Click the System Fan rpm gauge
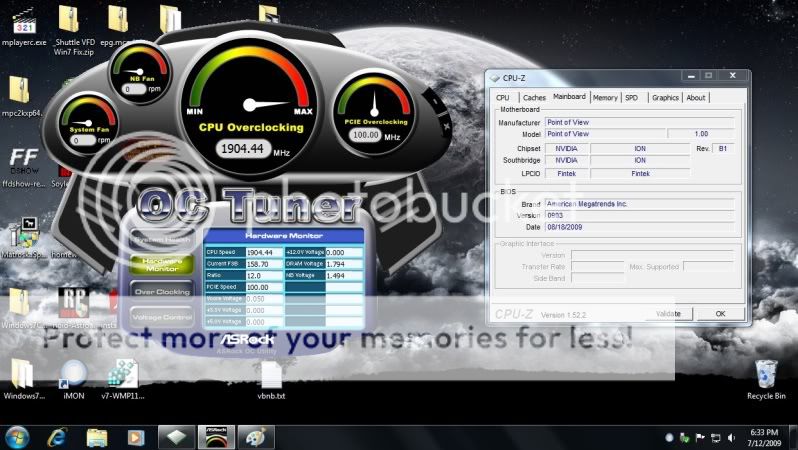This screenshot has height=450, width=798. point(89,123)
